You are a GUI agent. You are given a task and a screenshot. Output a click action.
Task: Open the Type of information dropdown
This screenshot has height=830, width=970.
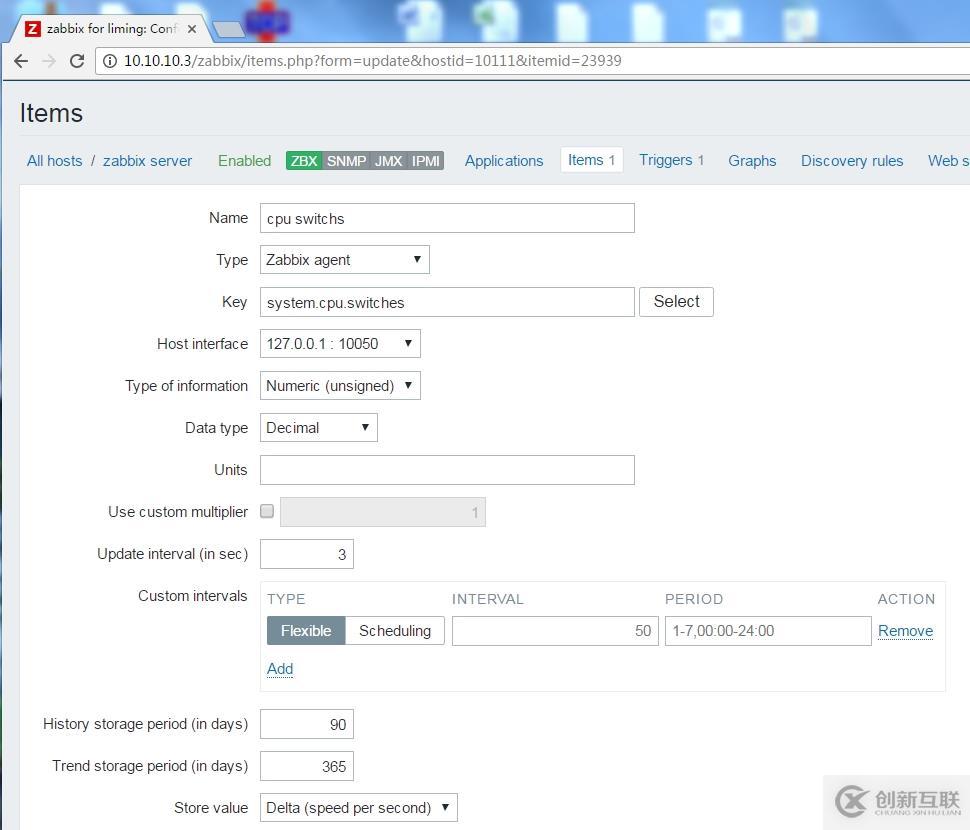coord(340,386)
